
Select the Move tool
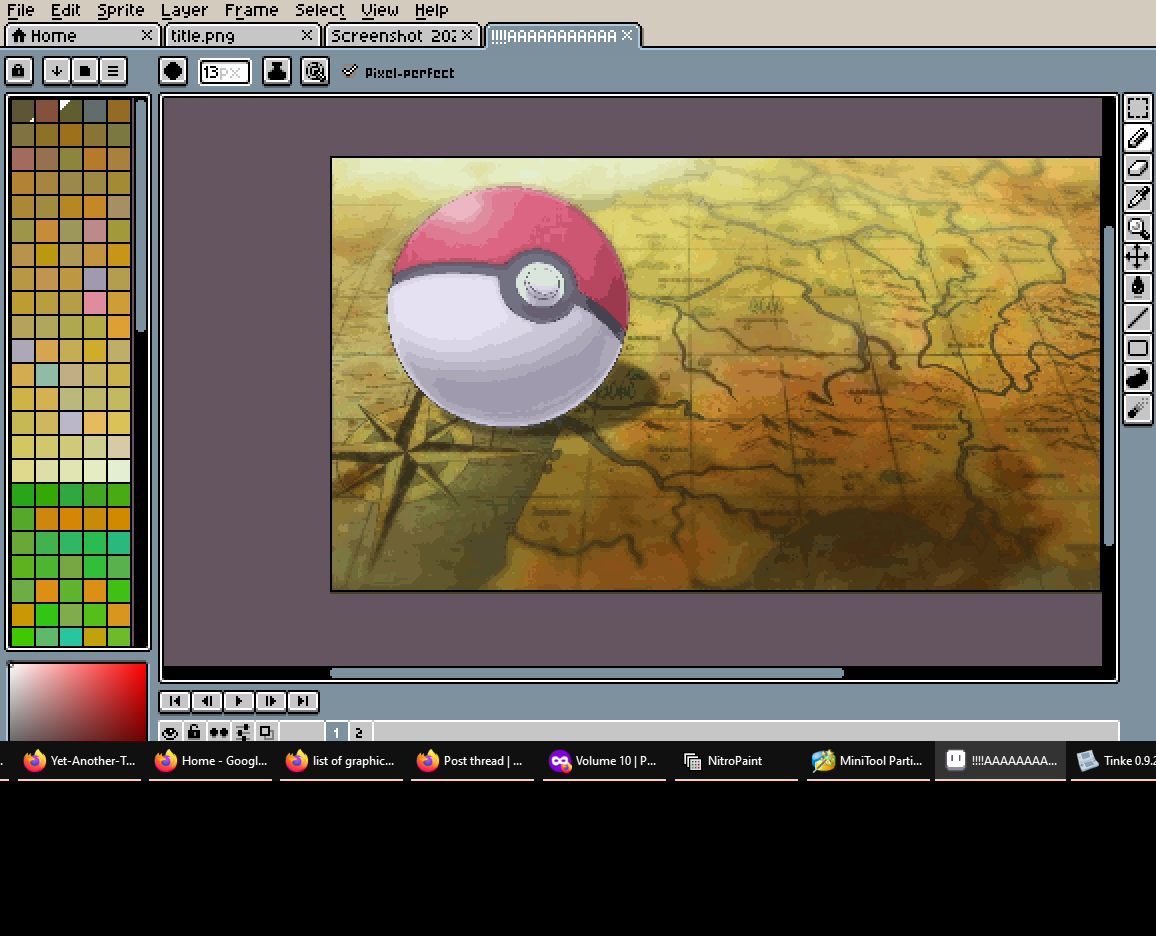1138,257
